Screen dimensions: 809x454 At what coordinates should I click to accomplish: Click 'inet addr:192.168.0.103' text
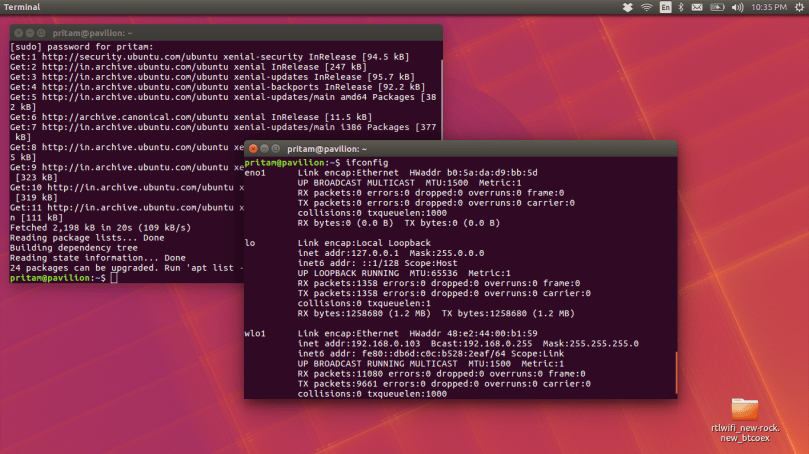[359, 344]
